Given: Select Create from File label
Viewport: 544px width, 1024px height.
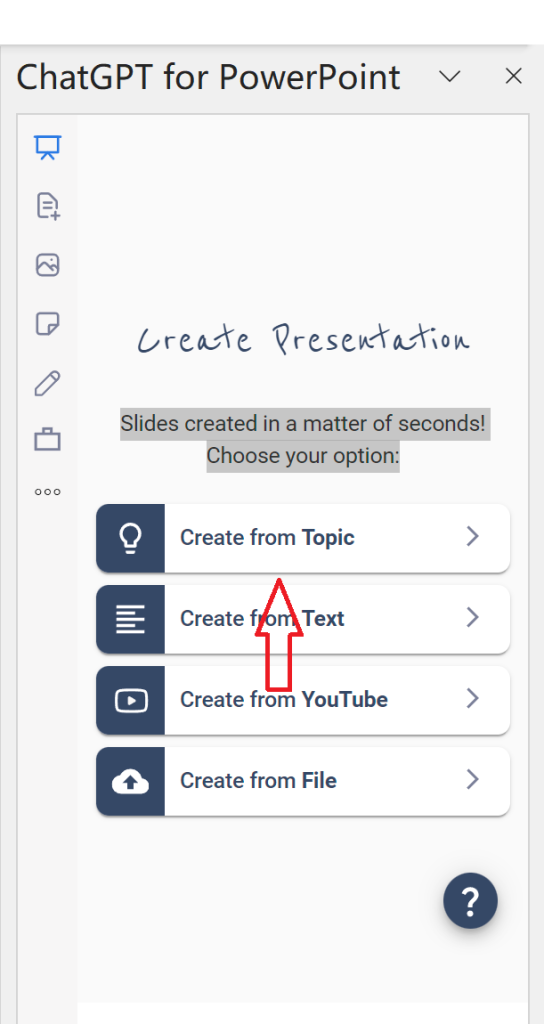Looking at the screenshot, I should pyautogui.click(x=259, y=780).
